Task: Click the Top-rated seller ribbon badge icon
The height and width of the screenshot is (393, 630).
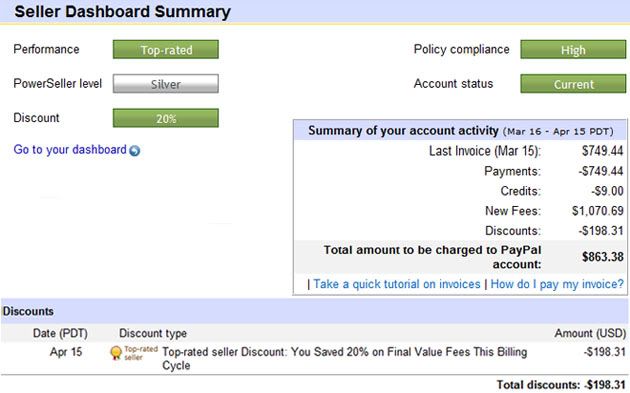Action: point(116,353)
